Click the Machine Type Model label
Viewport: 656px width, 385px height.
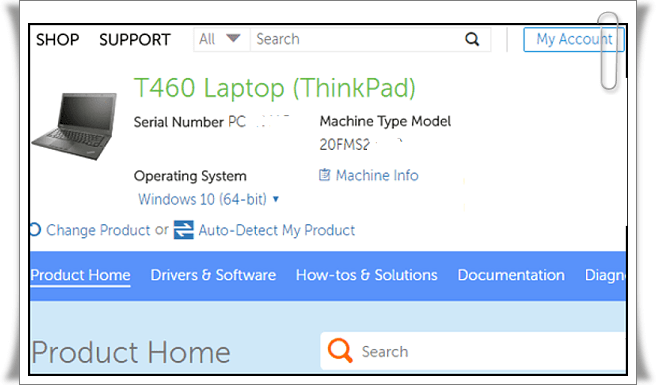(x=385, y=121)
